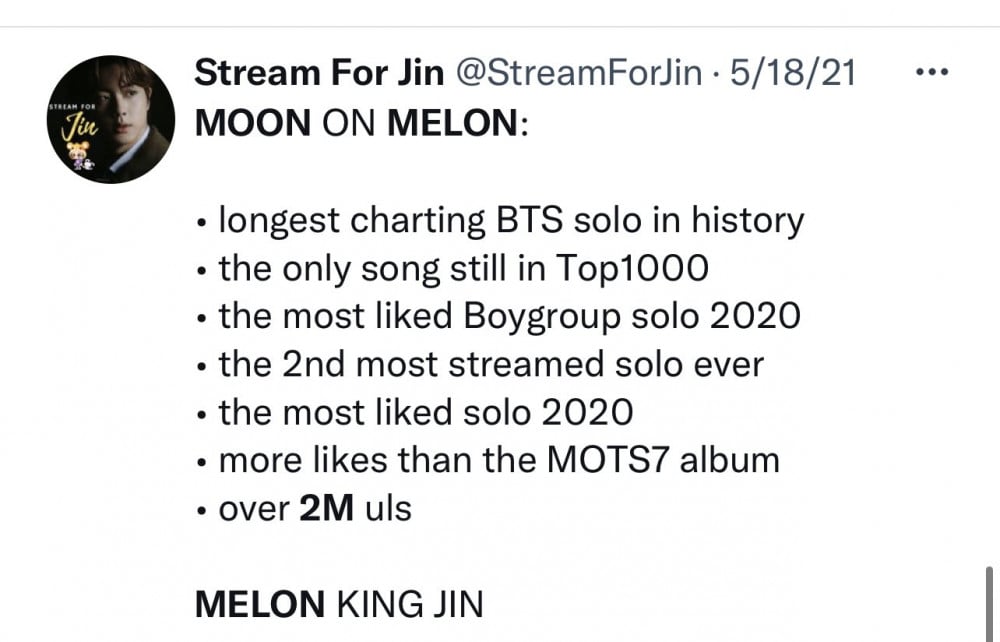1000x642 pixels.
Task: Open the three-dot more options menu
Action: tap(932, 72)
